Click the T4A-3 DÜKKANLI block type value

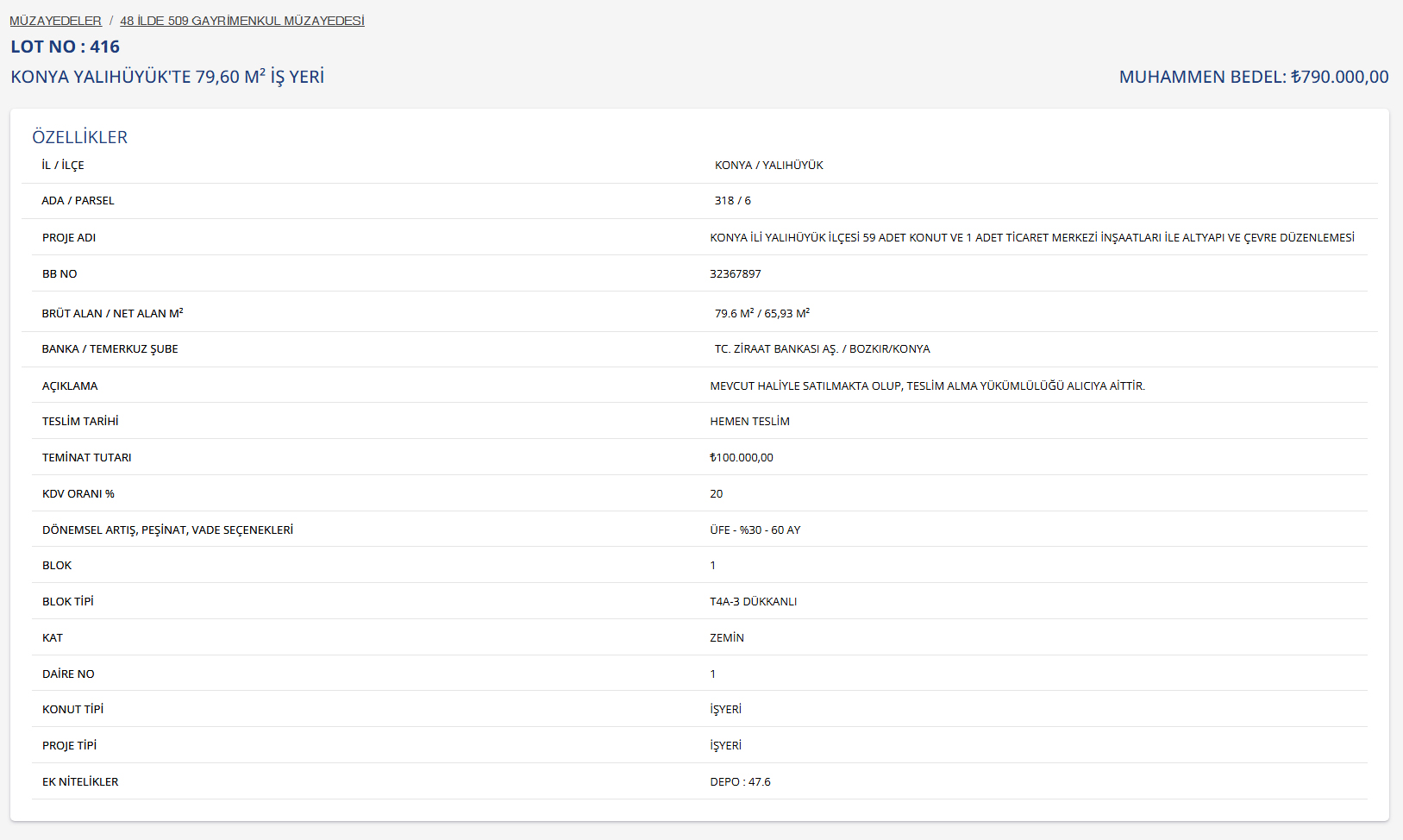point(753,602)
